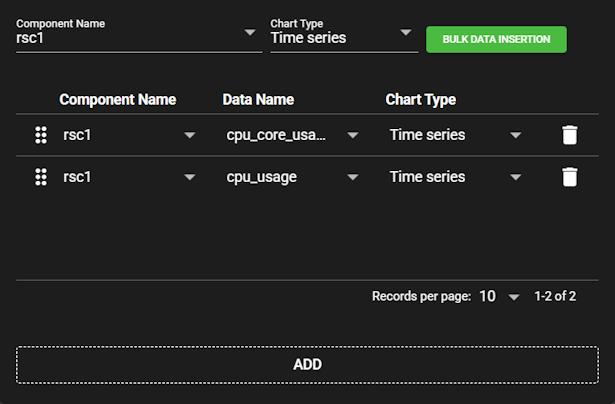
Task: Expand first row Chart Type dropdown
Action: pyautogui.click(x=515, y=136)
